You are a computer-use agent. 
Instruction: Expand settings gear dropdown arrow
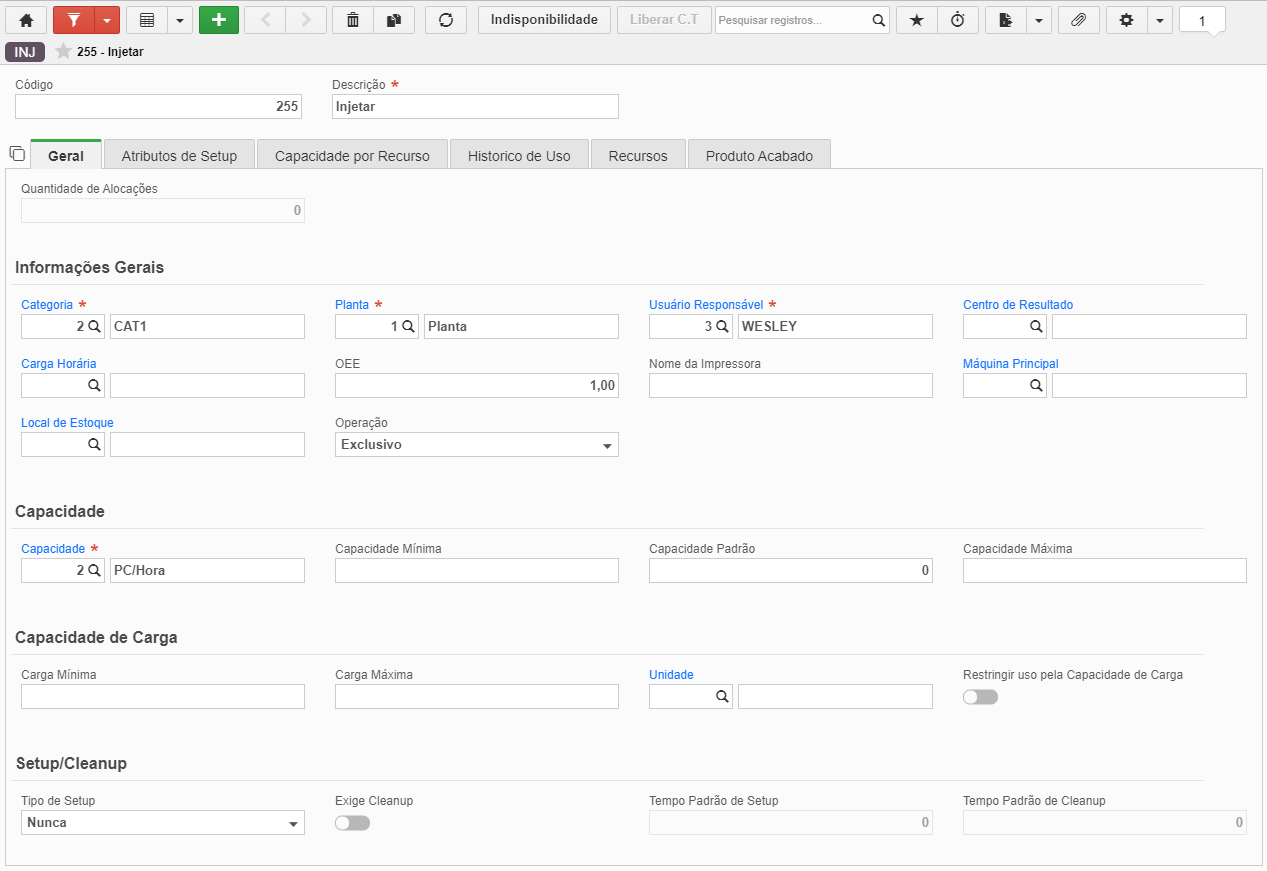(x=1160, y=20)
